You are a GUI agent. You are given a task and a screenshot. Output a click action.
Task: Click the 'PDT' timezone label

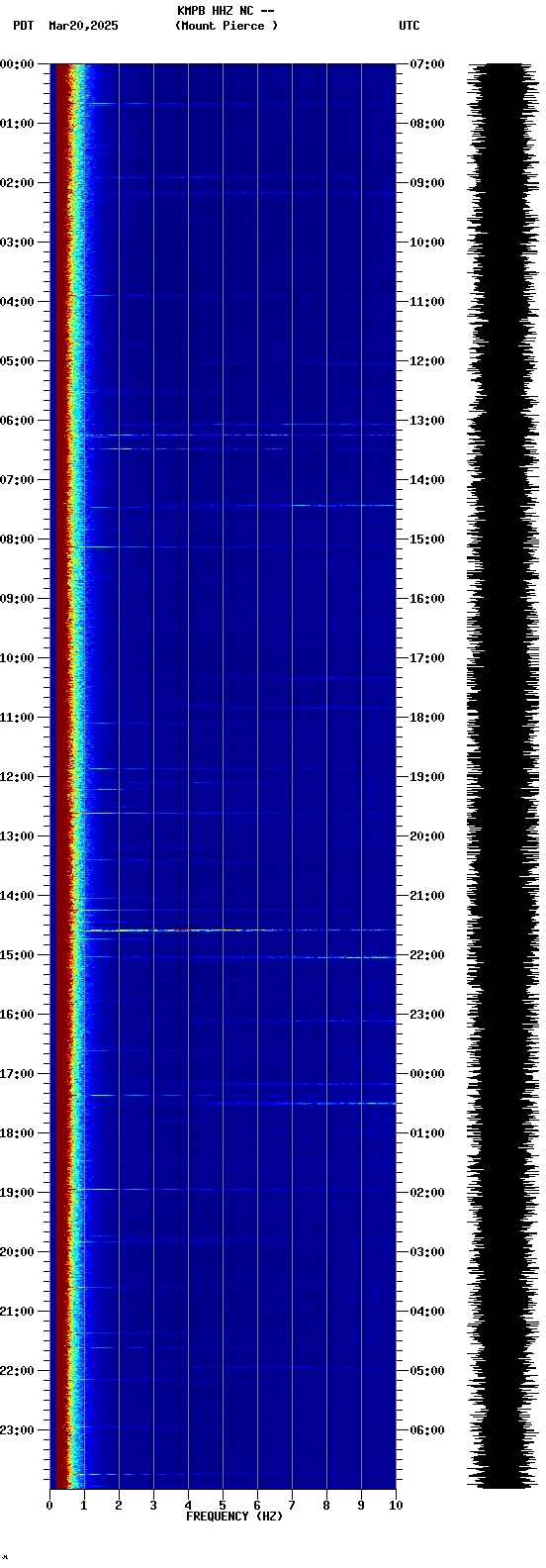click(23, 26)
